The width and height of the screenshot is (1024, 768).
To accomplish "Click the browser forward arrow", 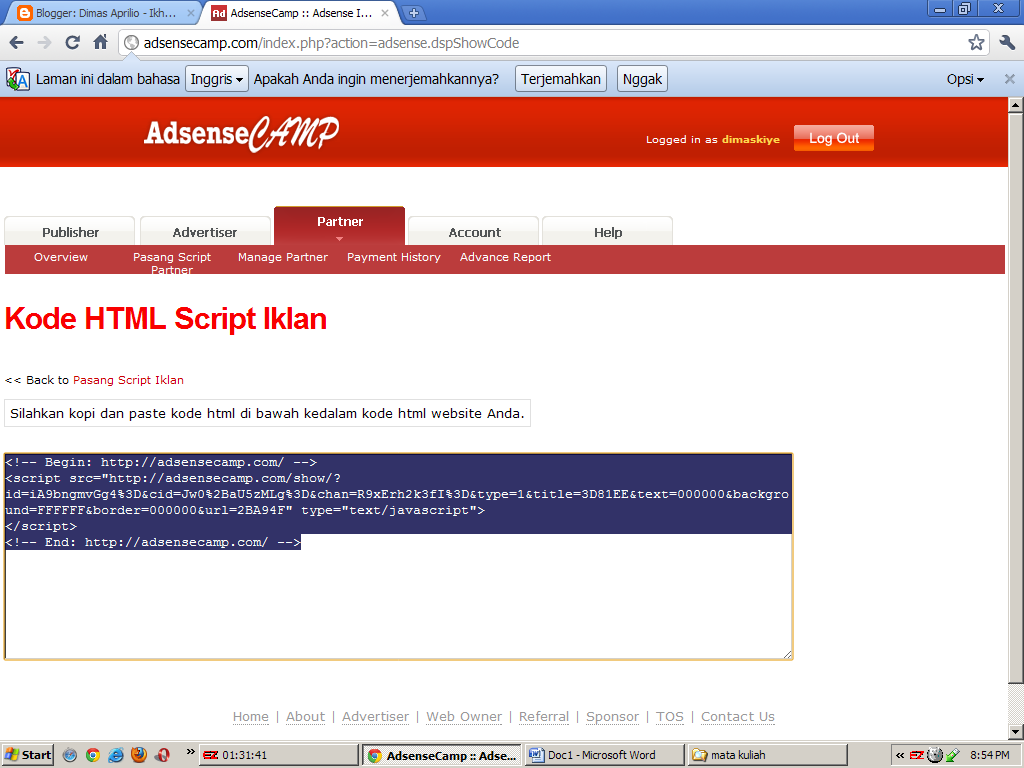I will pos(44,43).
